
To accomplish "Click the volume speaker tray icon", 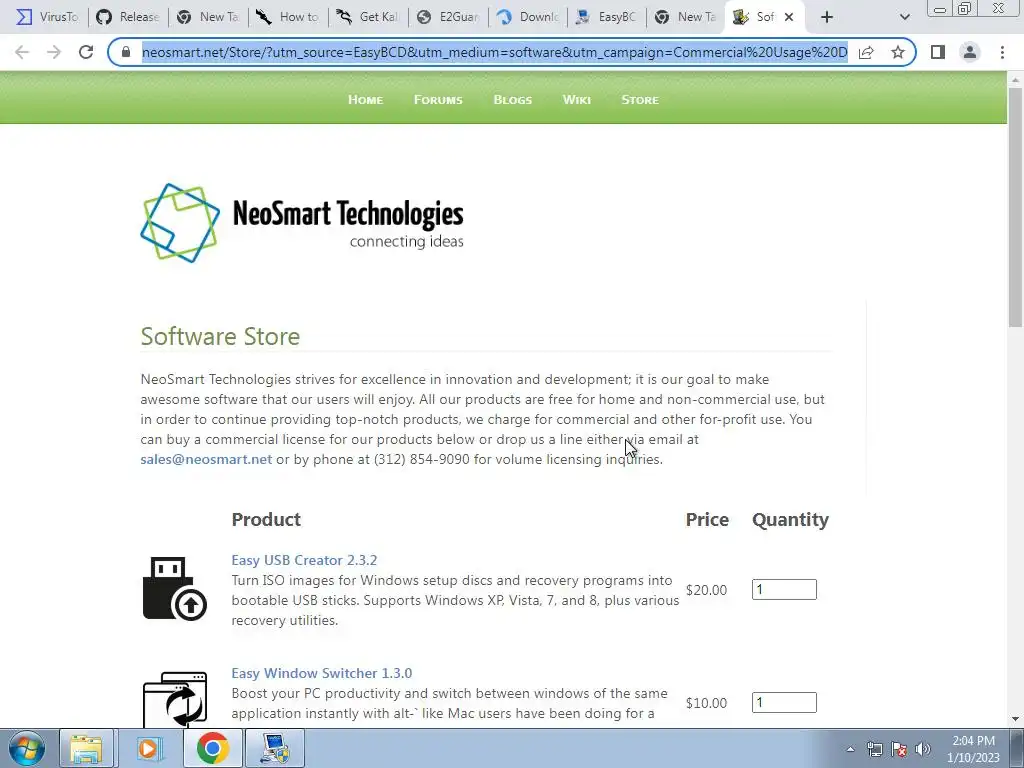I will click(923, 749).
